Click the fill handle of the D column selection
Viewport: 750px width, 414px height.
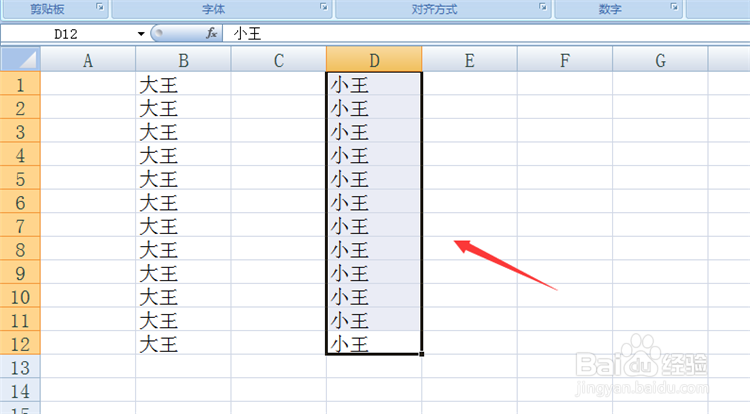click(x=422, y=354)
